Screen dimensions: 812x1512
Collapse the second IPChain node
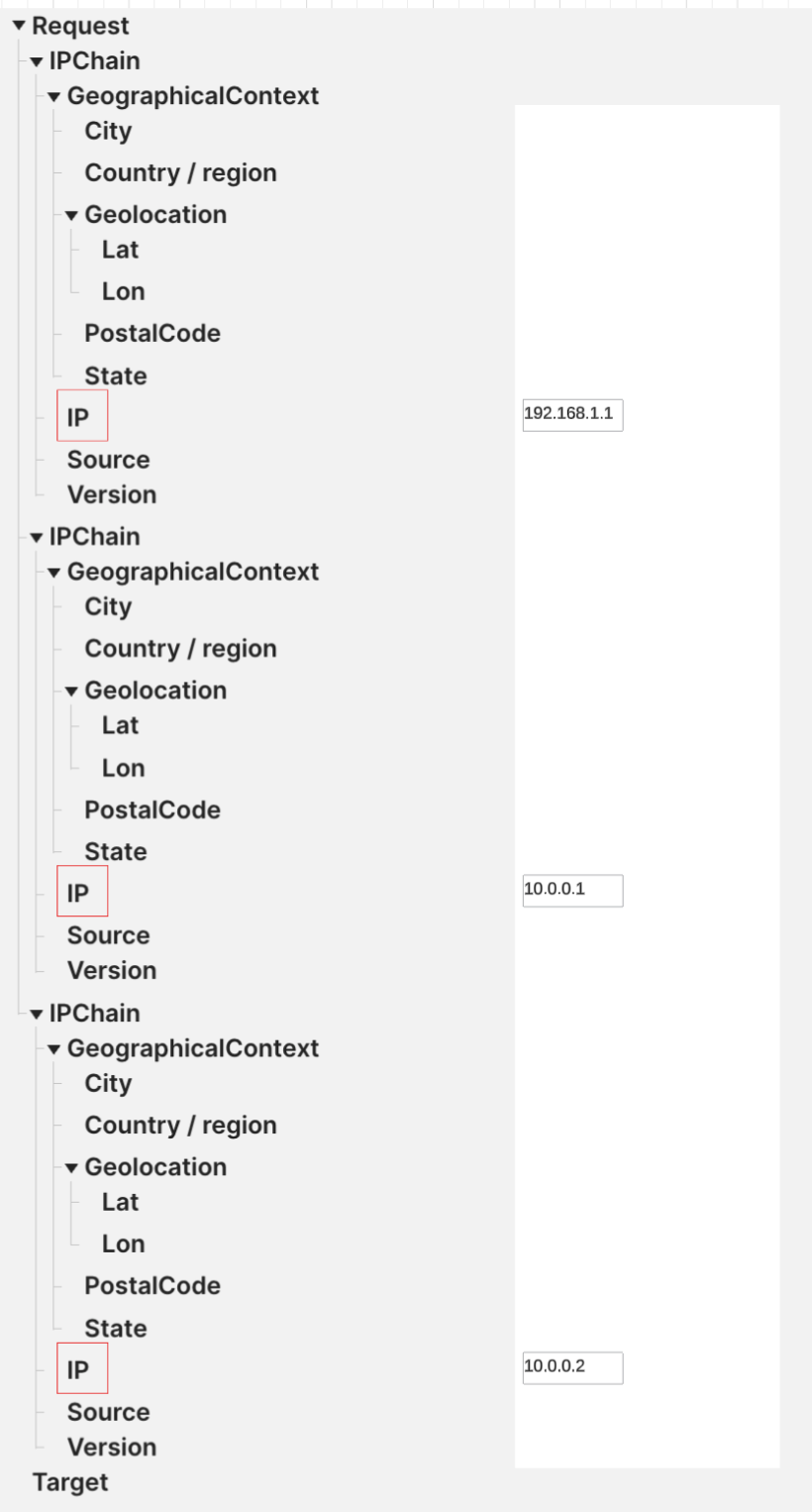point(35,536)
